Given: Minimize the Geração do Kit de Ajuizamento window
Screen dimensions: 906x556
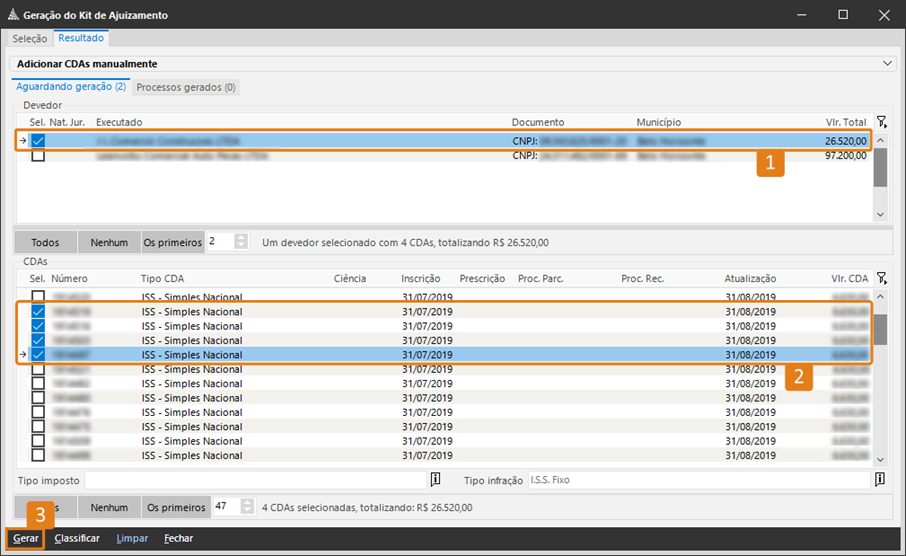Looking at the screenshot, I should tap(799, 15).
